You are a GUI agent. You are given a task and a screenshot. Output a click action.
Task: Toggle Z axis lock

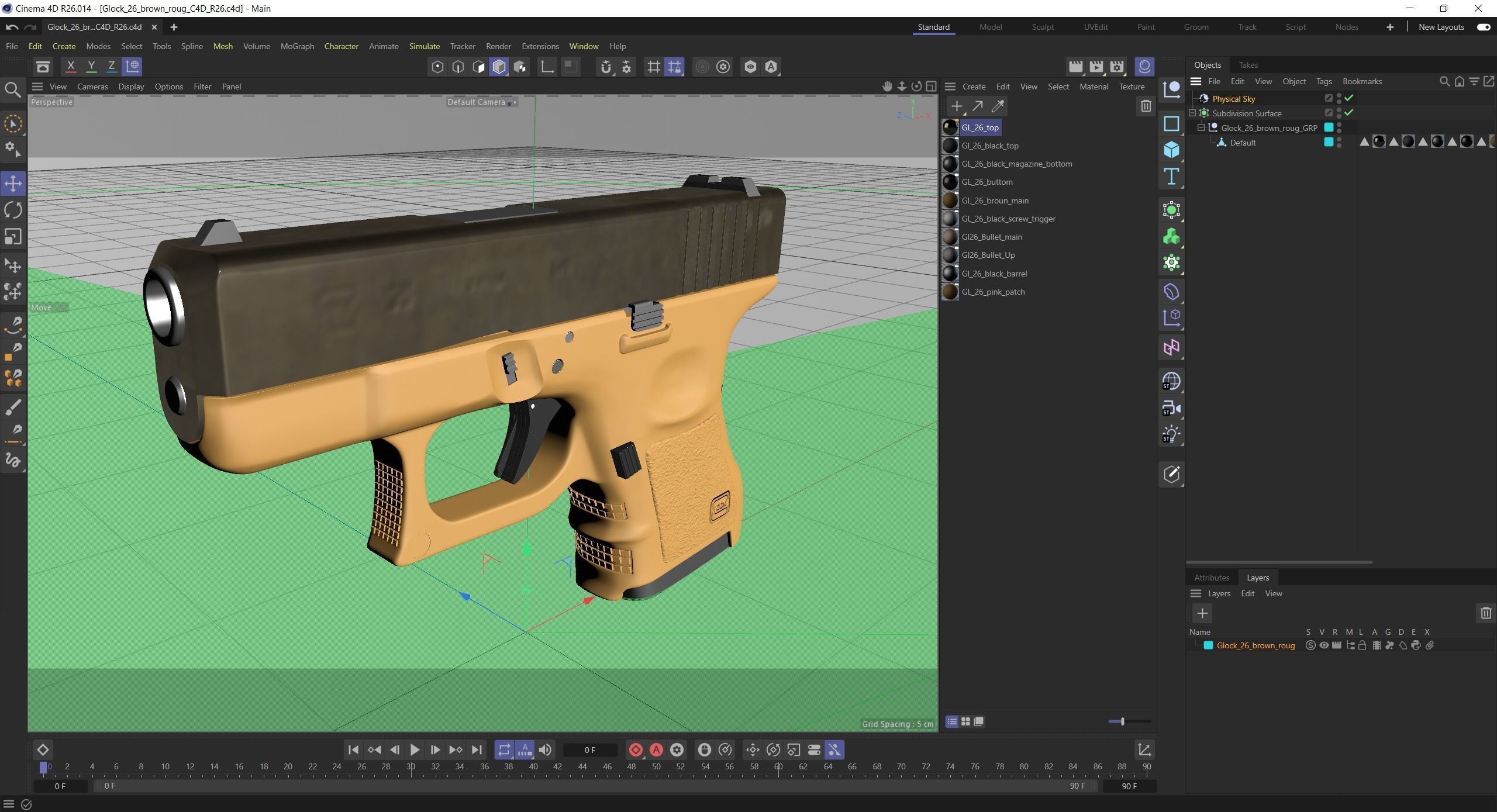click(x=111, y=66)
